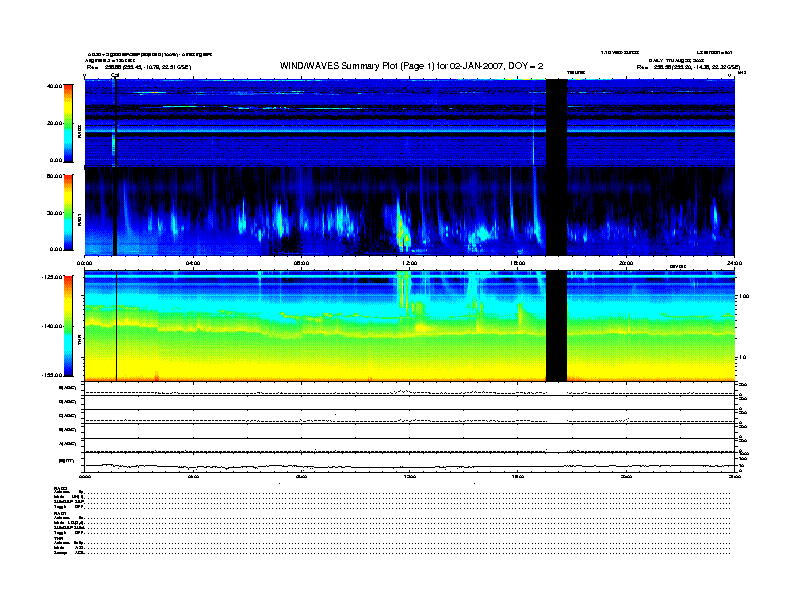Click the 12:00 label under the RAD1 spectrogram
The width and height of the screenshot is (792, 612).
[x=409, y=263]
